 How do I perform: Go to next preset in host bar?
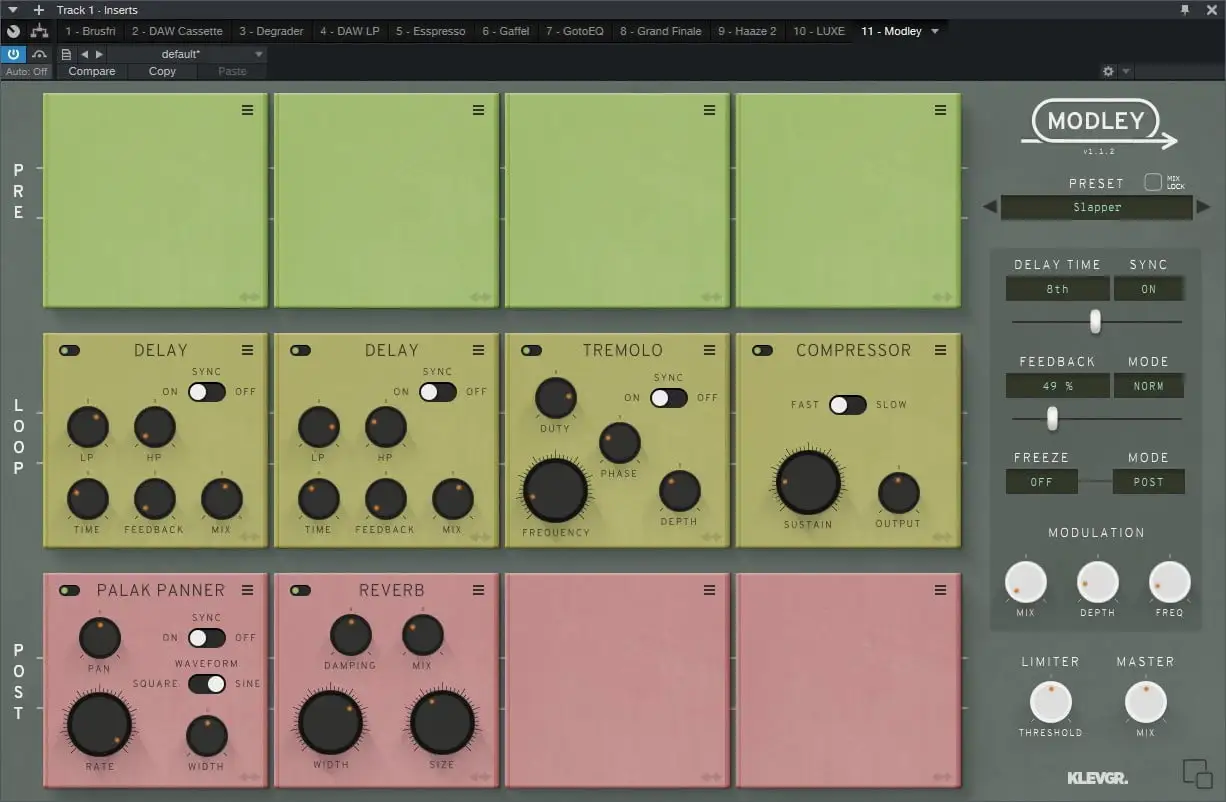point(98,54)
